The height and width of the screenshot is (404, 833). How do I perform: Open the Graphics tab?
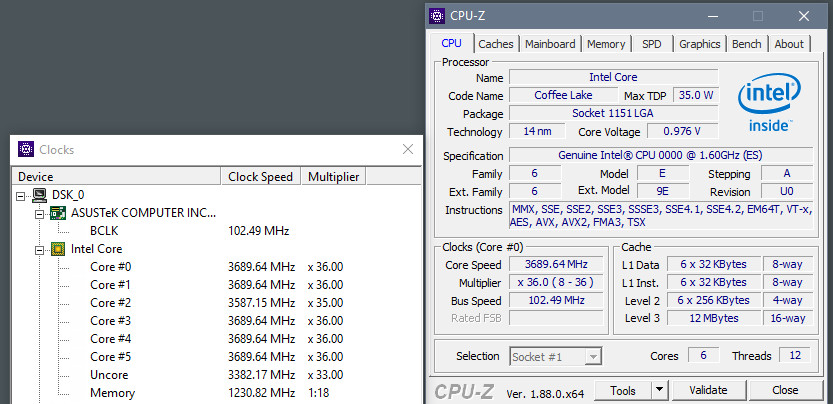700,44
